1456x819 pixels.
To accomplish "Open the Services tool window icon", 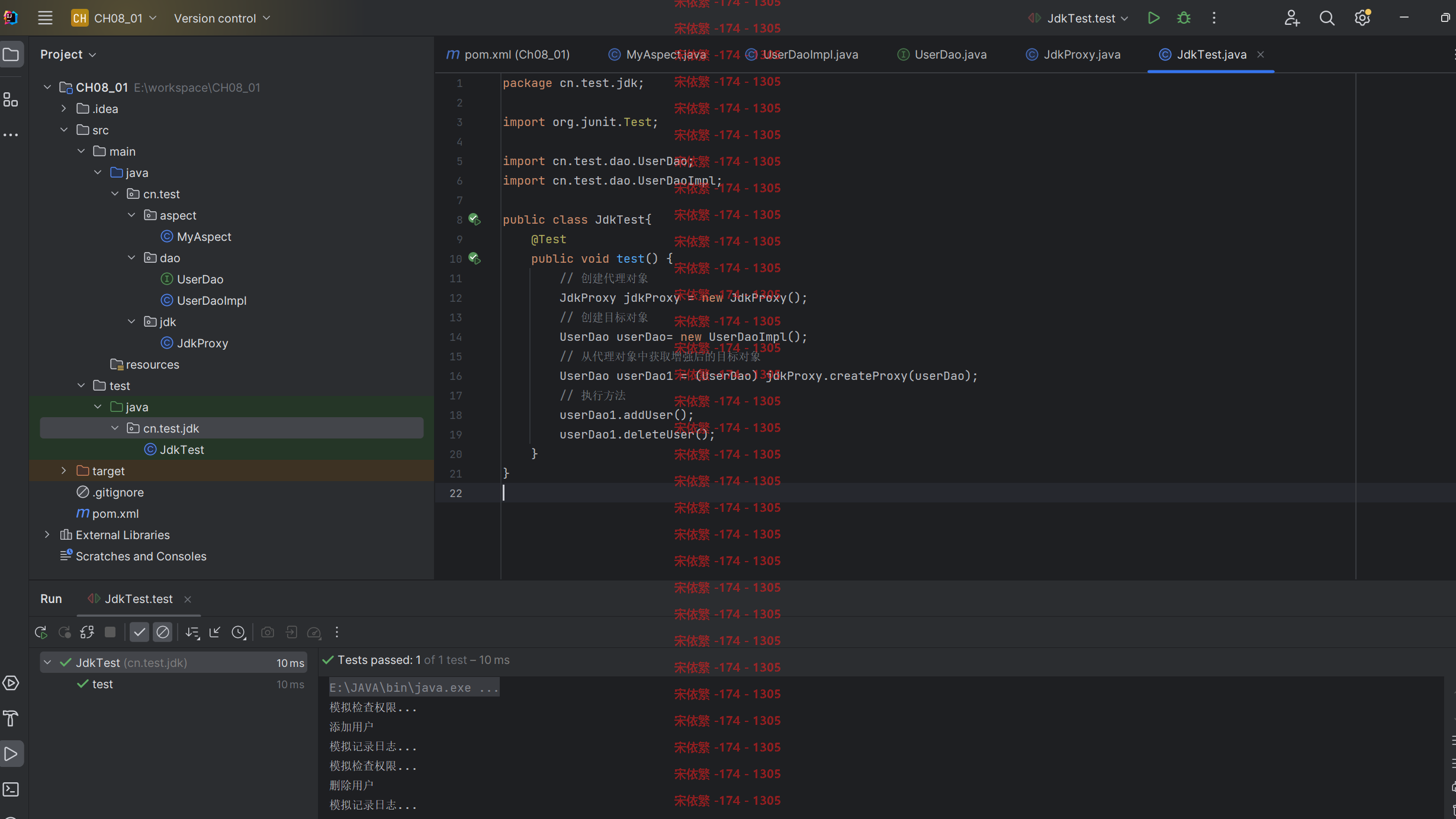I will 11,683.
